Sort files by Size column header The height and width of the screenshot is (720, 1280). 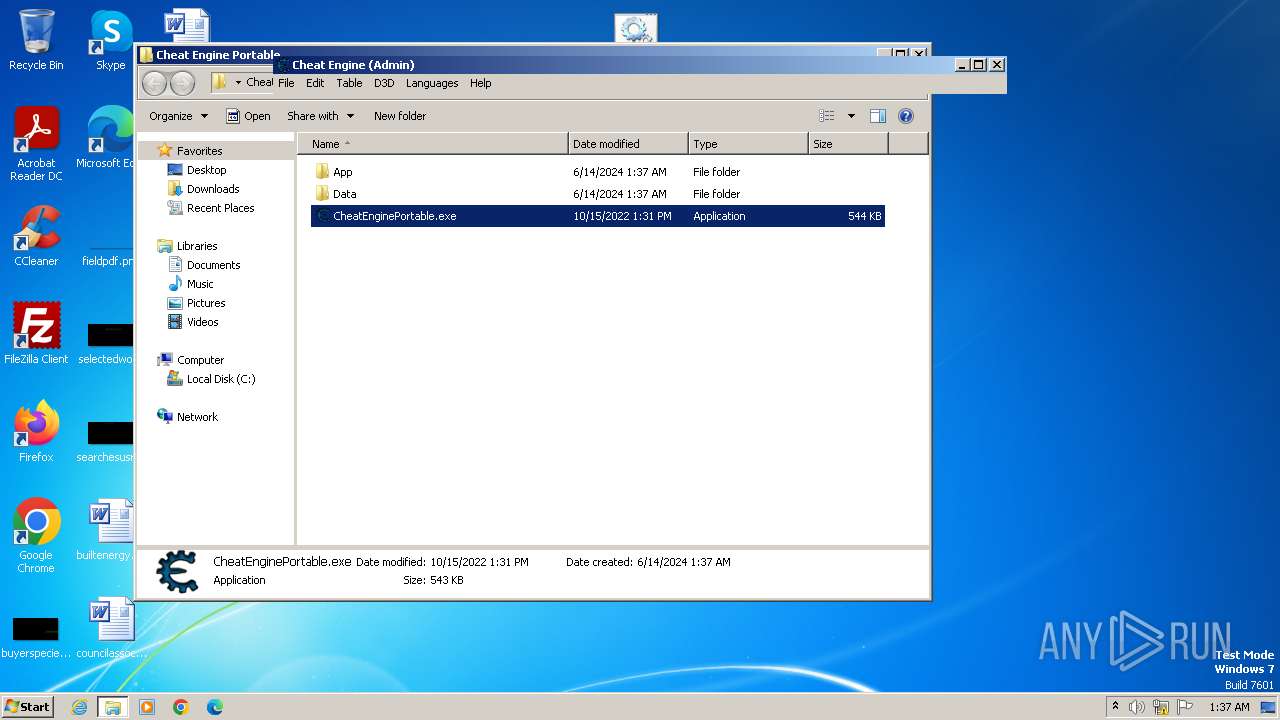(848, 144)
